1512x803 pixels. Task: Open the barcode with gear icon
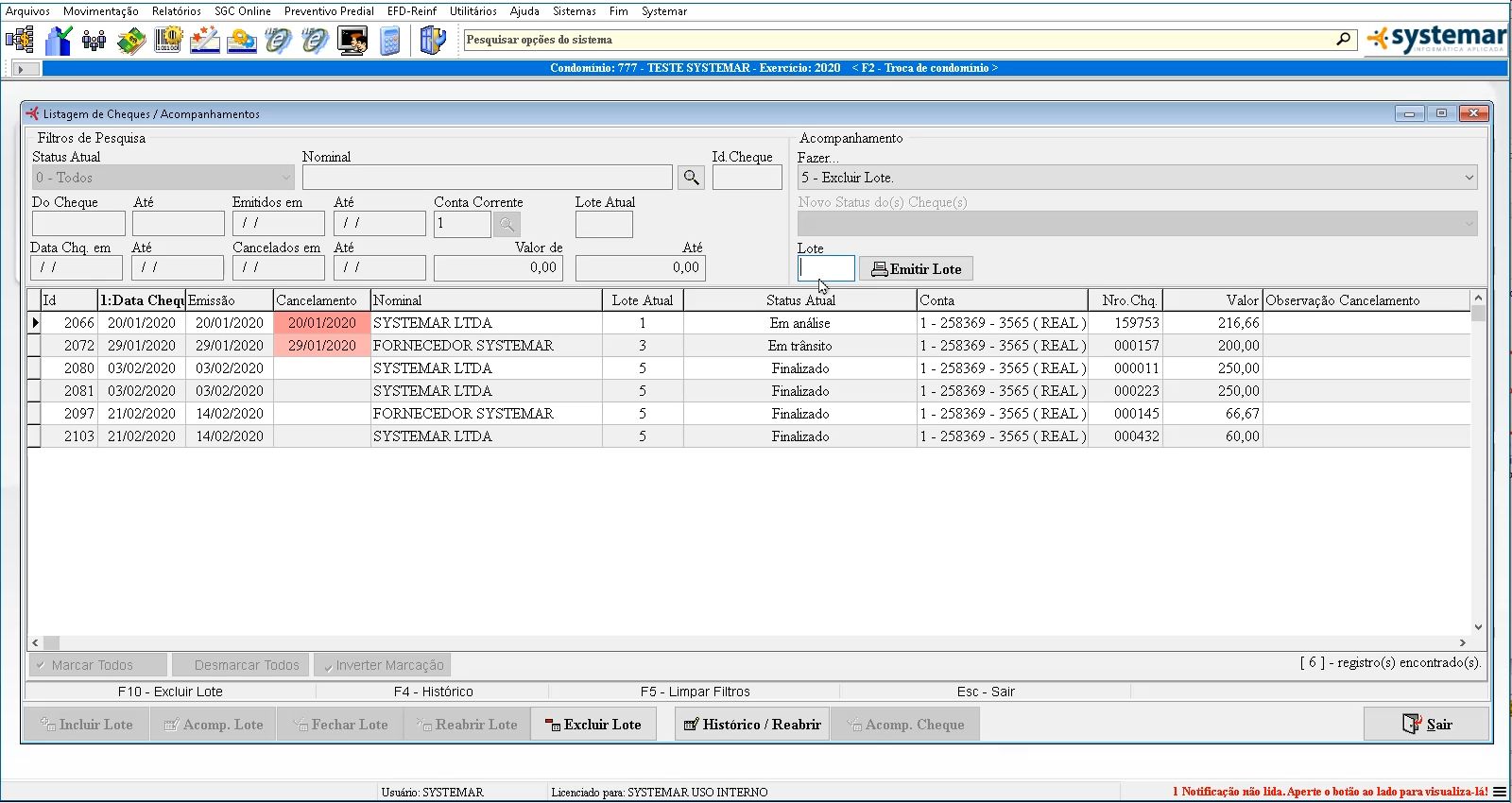(x=168, y=41)
